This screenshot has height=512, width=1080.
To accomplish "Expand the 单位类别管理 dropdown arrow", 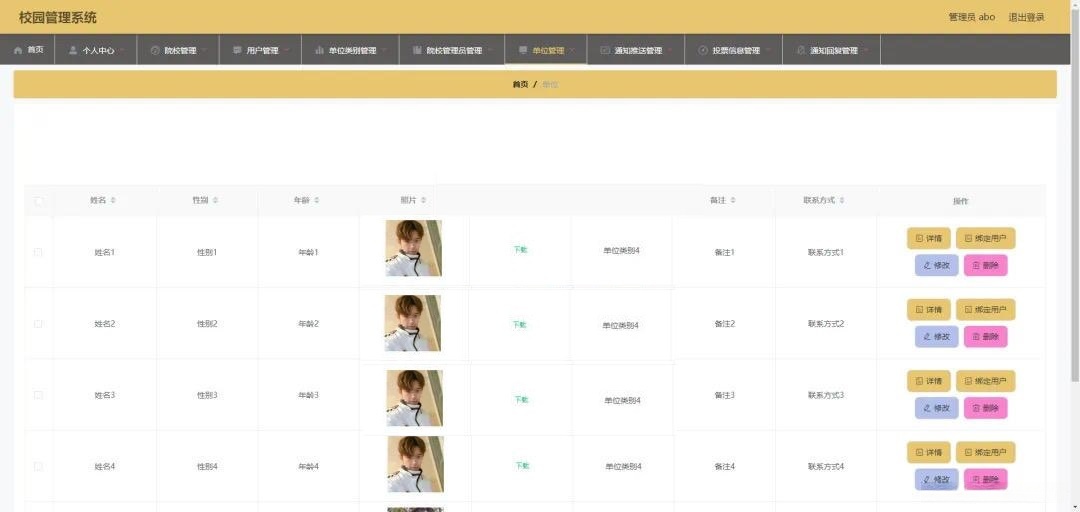I will click(x=384, y=50).
